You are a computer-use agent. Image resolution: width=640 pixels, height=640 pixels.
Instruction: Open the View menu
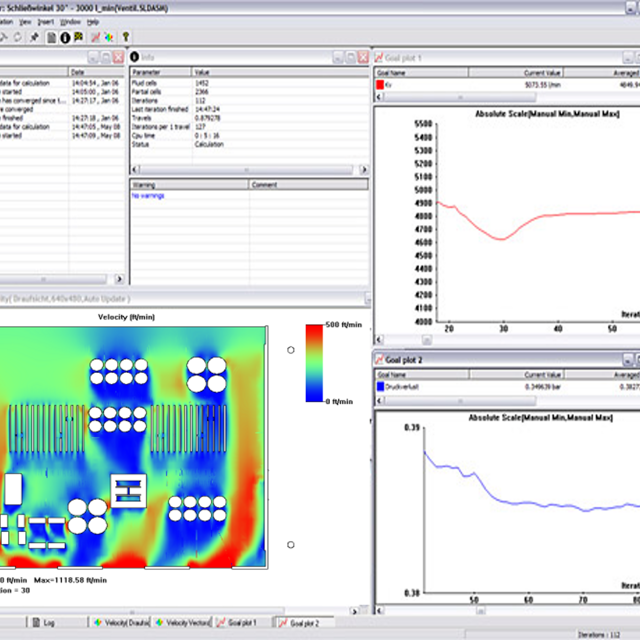coord(25,21)
